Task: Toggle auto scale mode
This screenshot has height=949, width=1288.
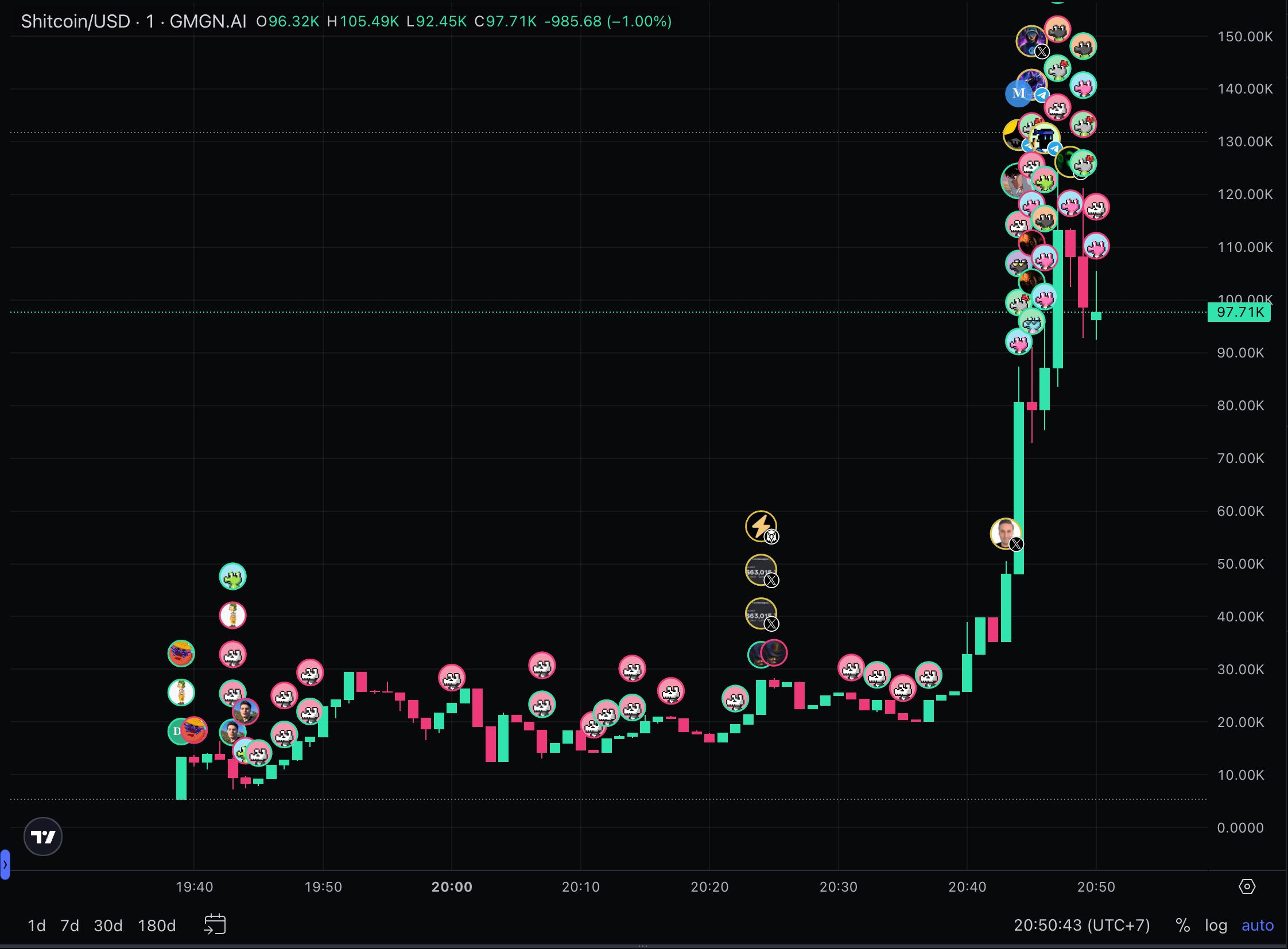Action: click(1257, 925)
